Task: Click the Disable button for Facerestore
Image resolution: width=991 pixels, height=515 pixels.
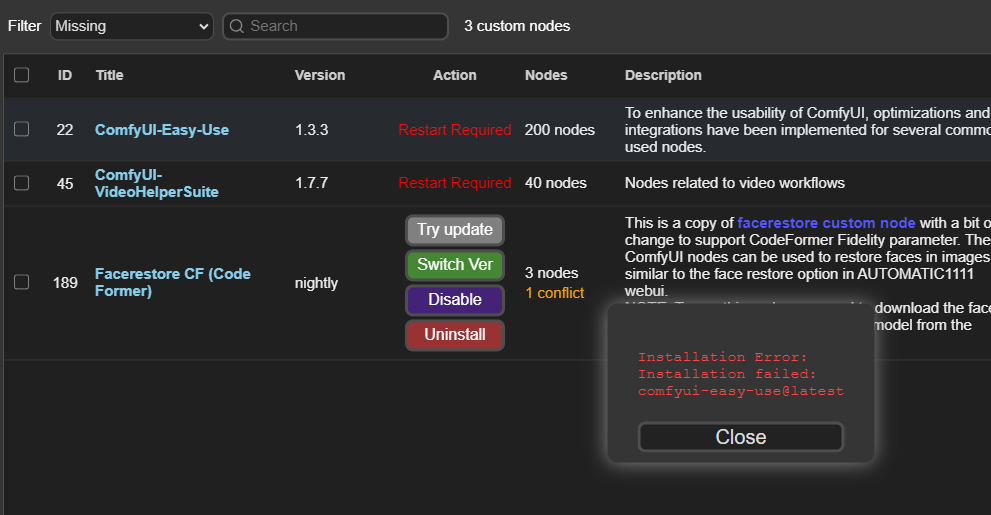Action: 454,300
